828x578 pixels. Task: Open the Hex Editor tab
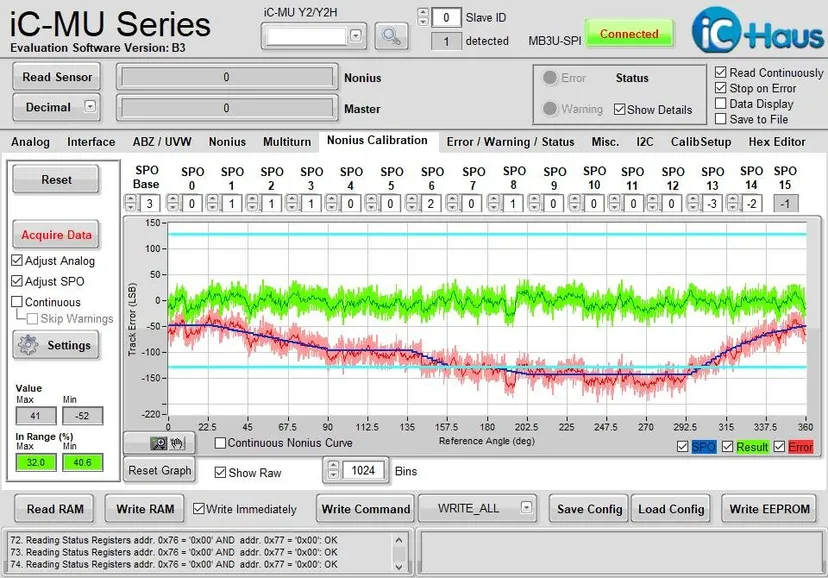click(x=777, y=142)
